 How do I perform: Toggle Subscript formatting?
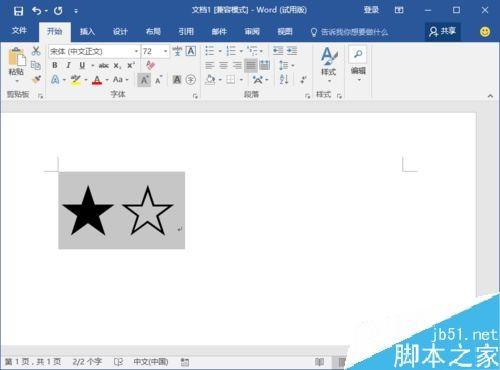(117, 65)
